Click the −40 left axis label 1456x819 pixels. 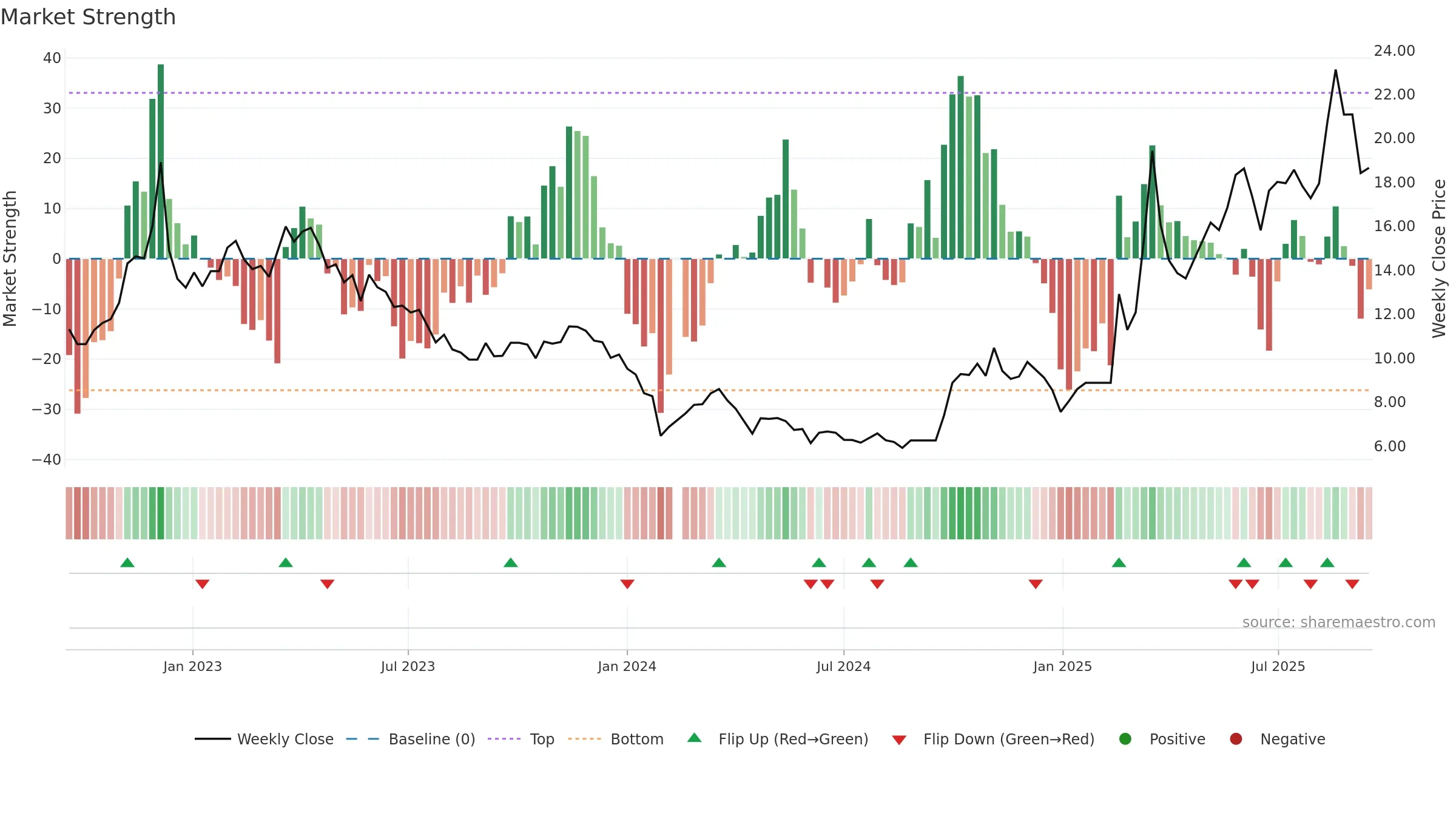(47, 460)
